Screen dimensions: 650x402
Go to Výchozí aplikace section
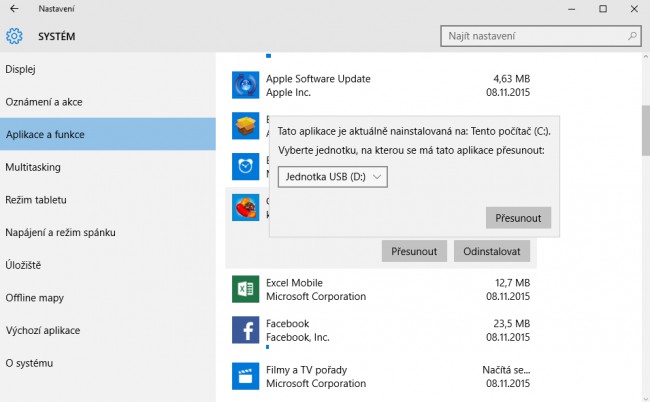pyautogui.click(x=43, y=330)
